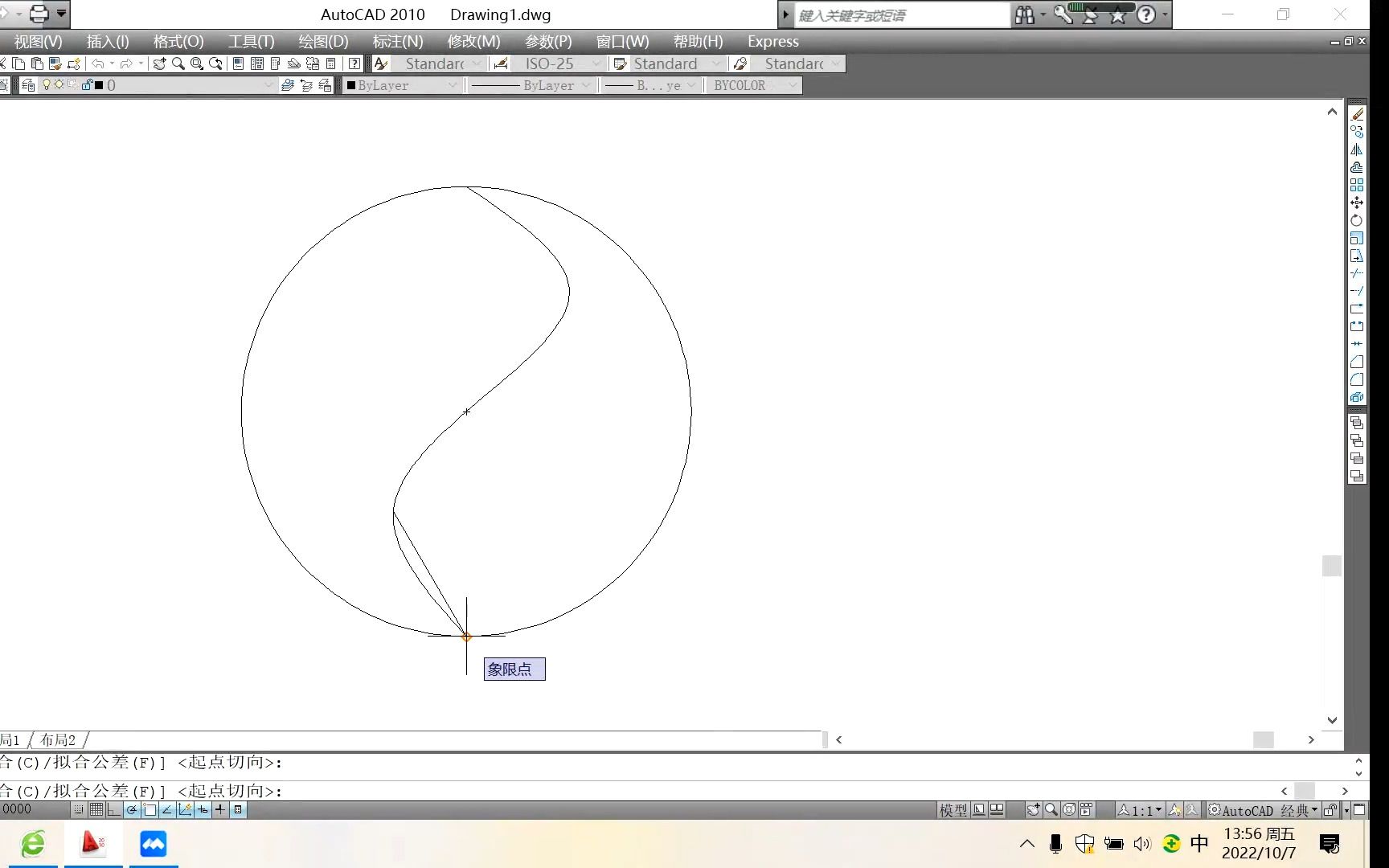Open the Layer Properties Manager icon
Screen dimensions: 1389x868
click(x=28, y=85)
